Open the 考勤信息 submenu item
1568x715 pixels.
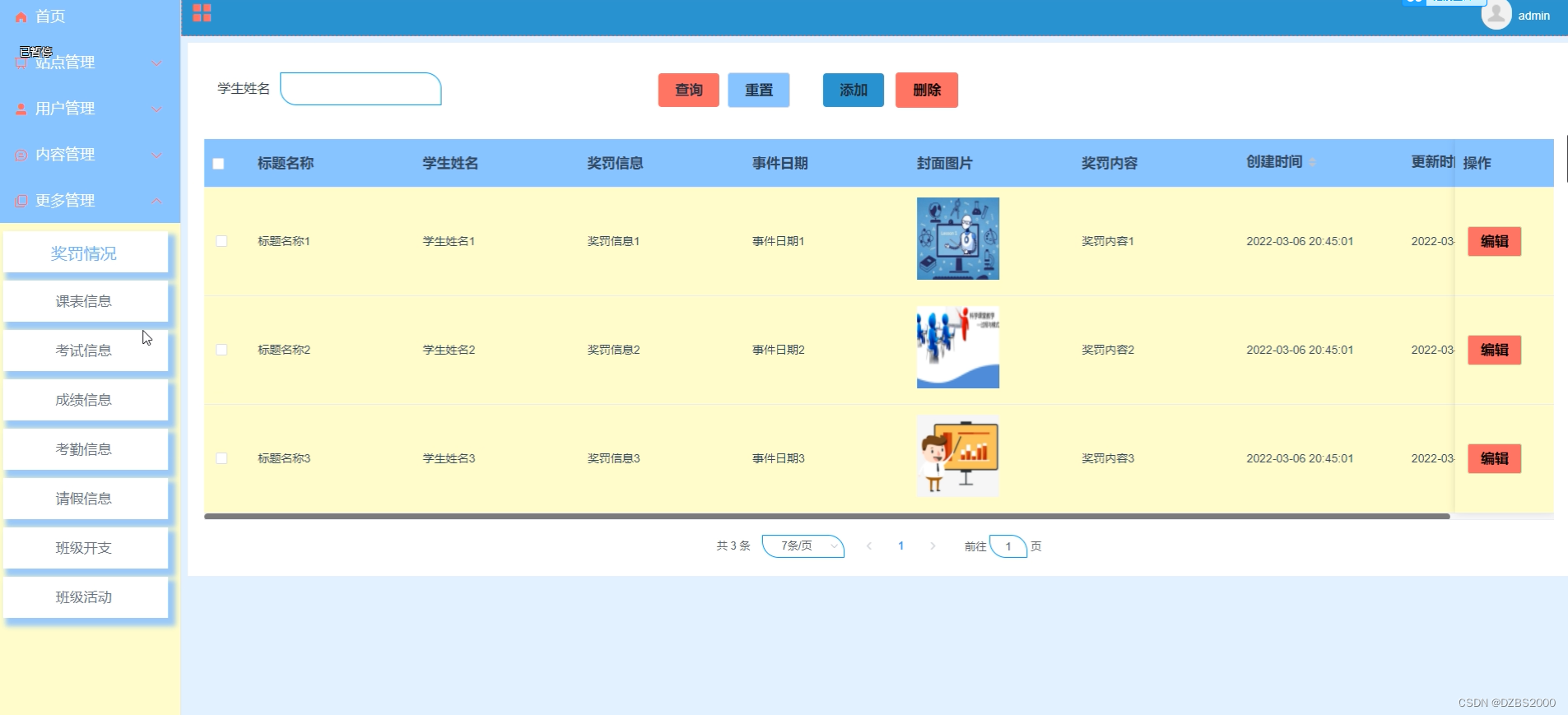click(x=86, y=449)
